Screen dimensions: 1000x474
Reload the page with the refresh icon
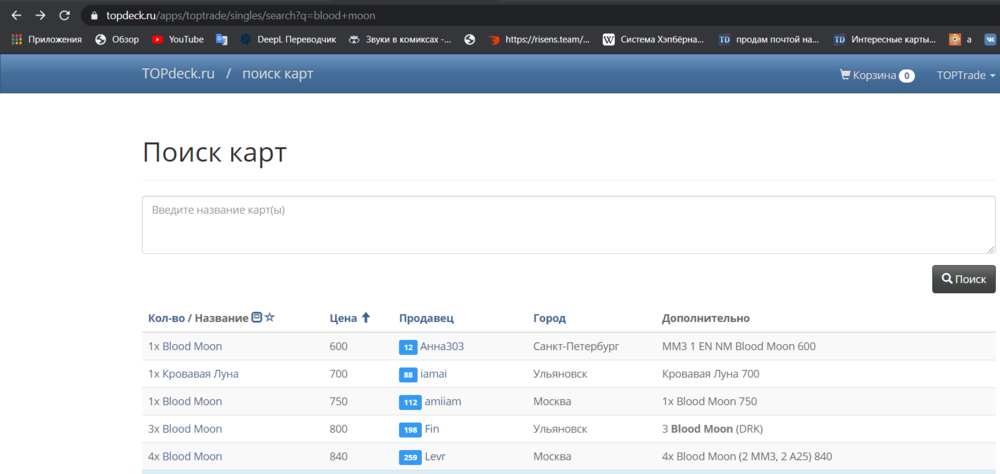click(x=65, y=16)
